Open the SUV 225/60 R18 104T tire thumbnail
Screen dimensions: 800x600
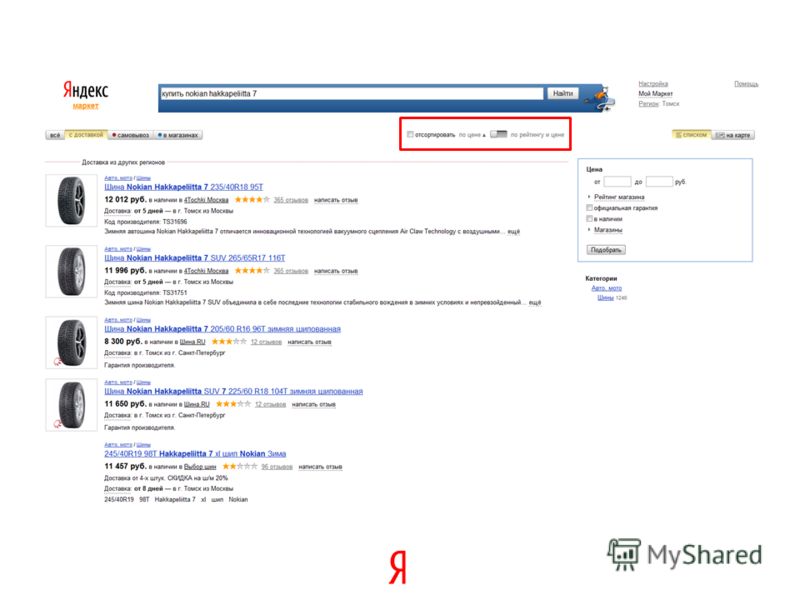[x=71, y=405]
